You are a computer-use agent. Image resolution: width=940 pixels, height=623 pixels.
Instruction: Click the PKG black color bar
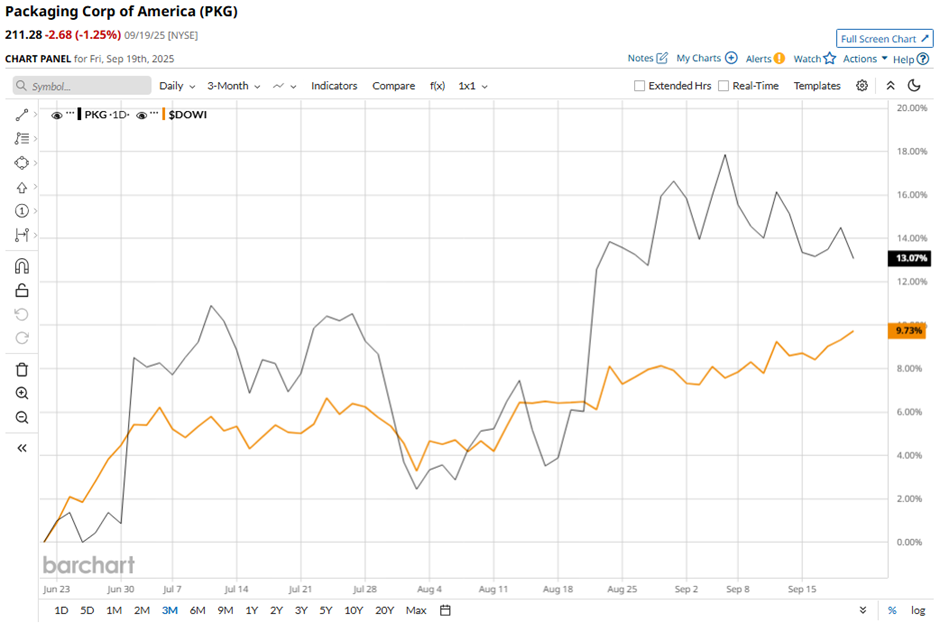79,115
